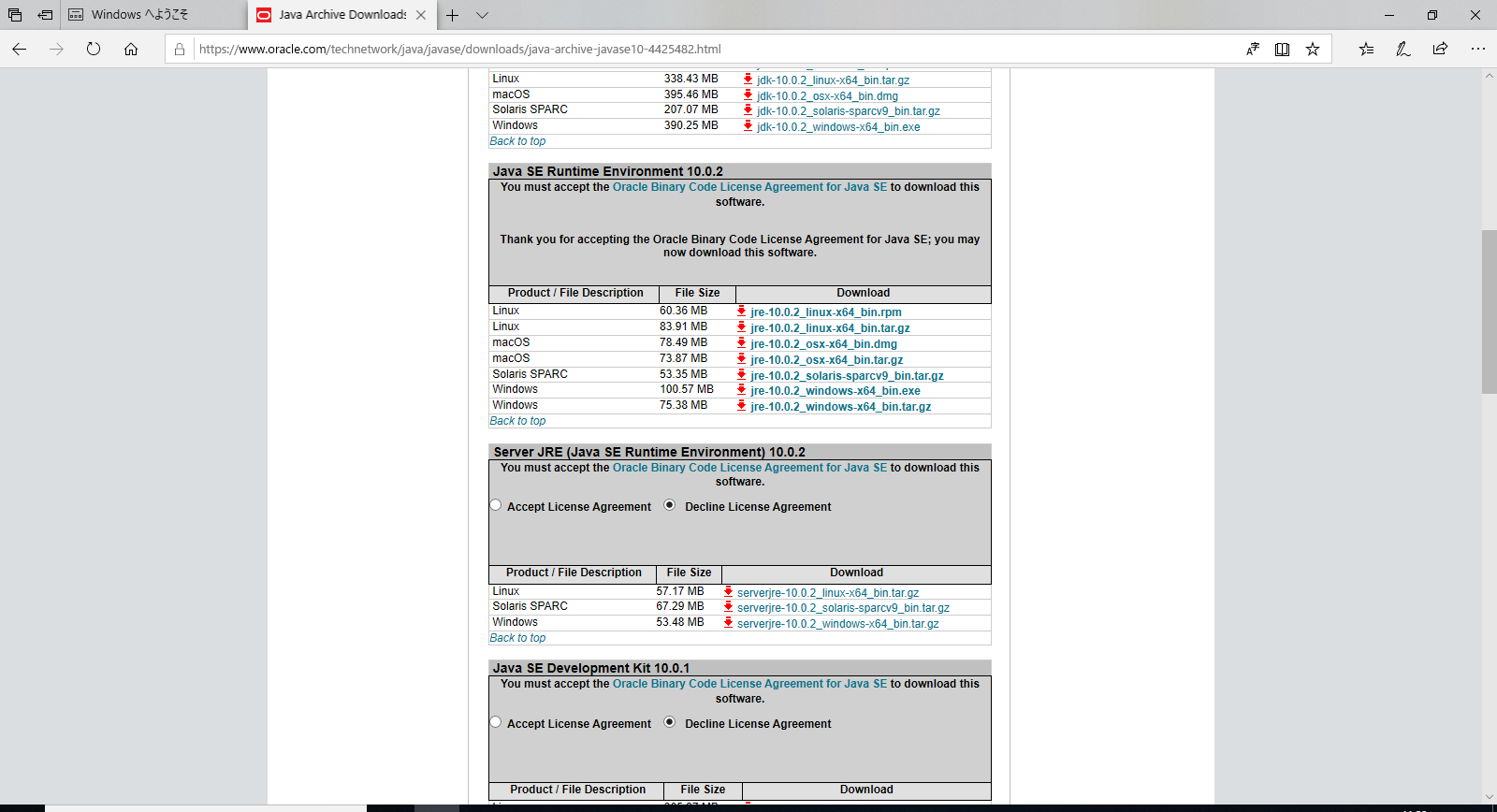Open Reading view book icon

coord(1282,49)
